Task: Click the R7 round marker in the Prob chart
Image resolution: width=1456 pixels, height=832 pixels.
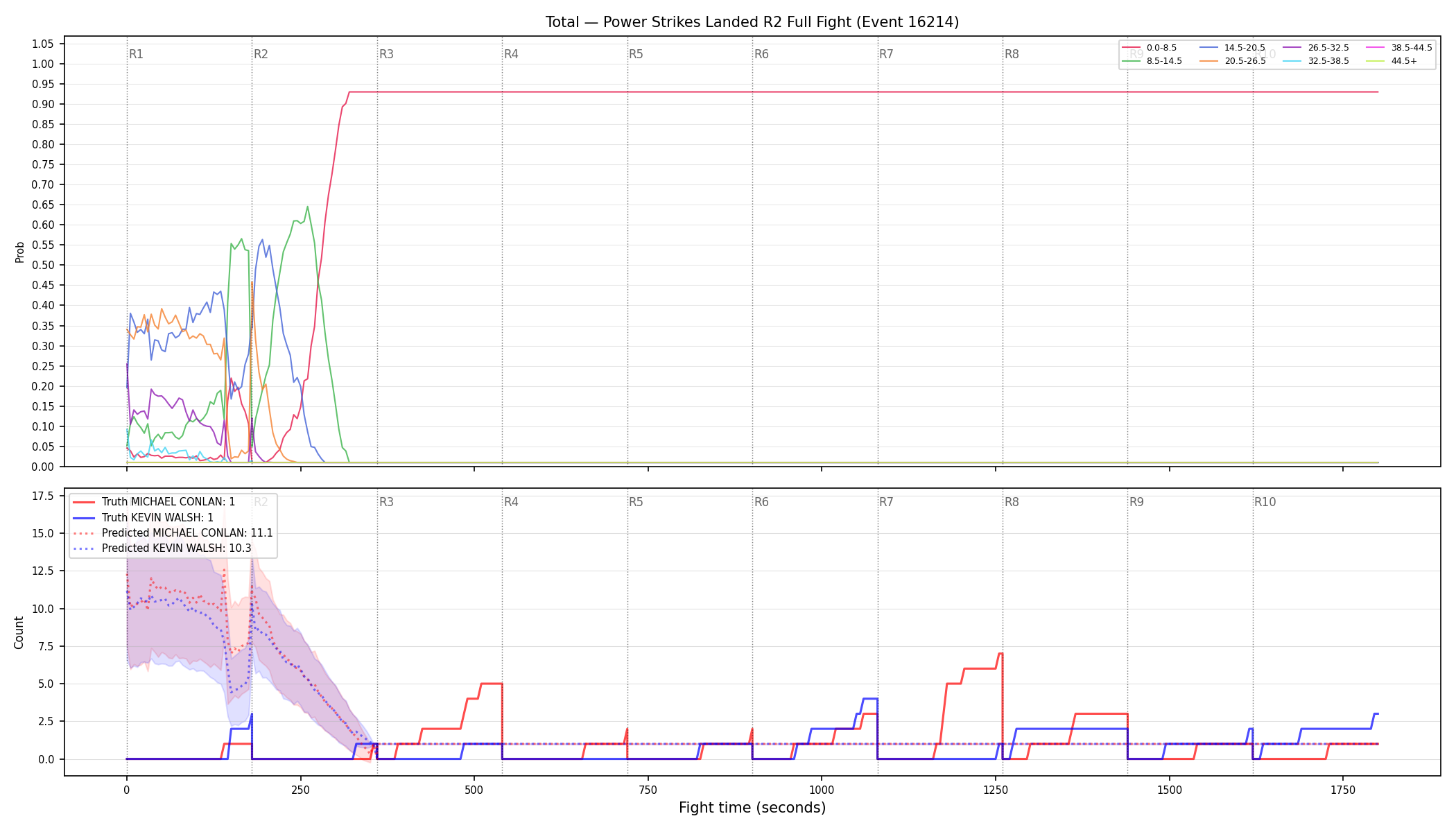Action: pos(886,54)
